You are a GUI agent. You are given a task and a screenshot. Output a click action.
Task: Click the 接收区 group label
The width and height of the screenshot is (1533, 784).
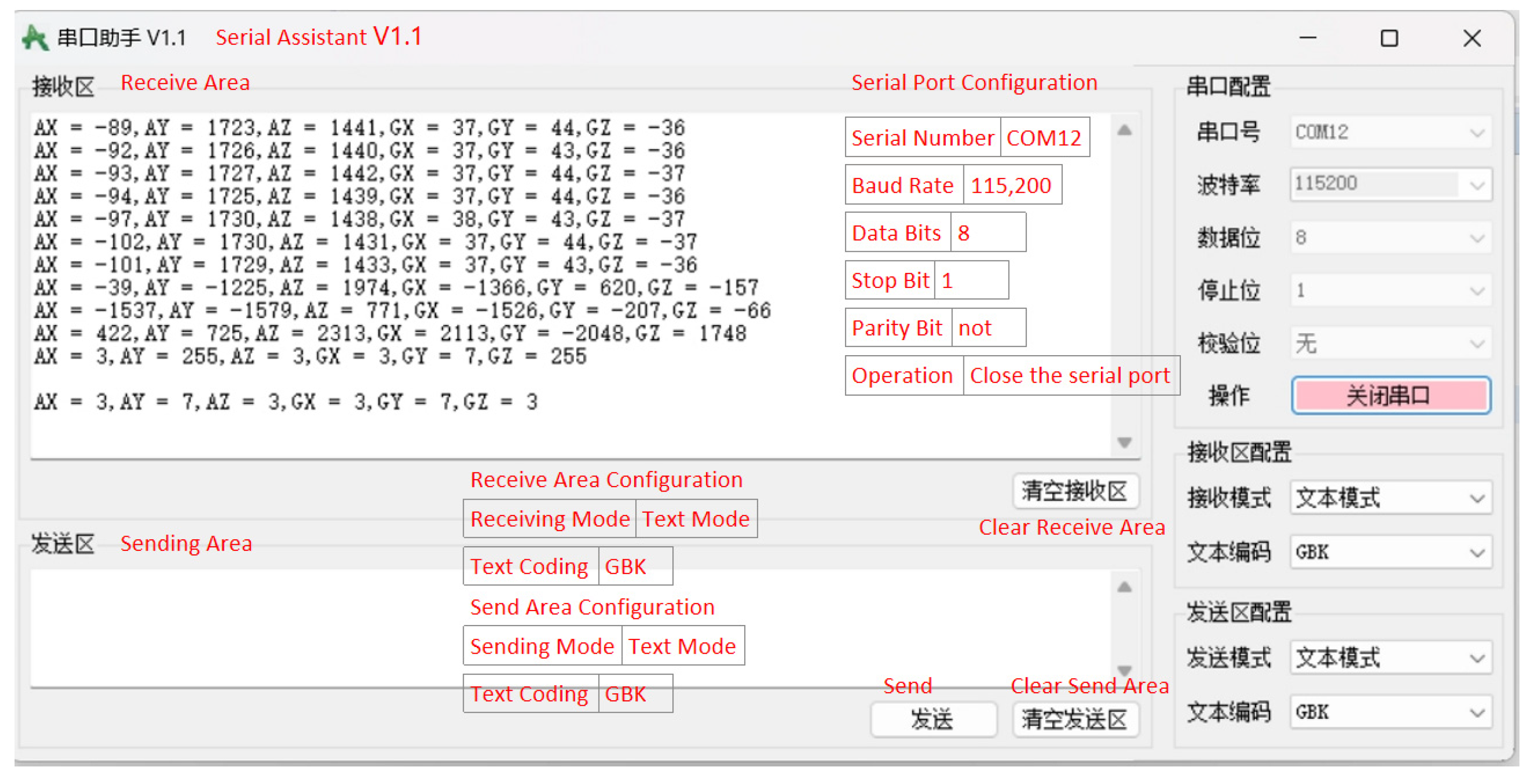[x=64, y=87]
